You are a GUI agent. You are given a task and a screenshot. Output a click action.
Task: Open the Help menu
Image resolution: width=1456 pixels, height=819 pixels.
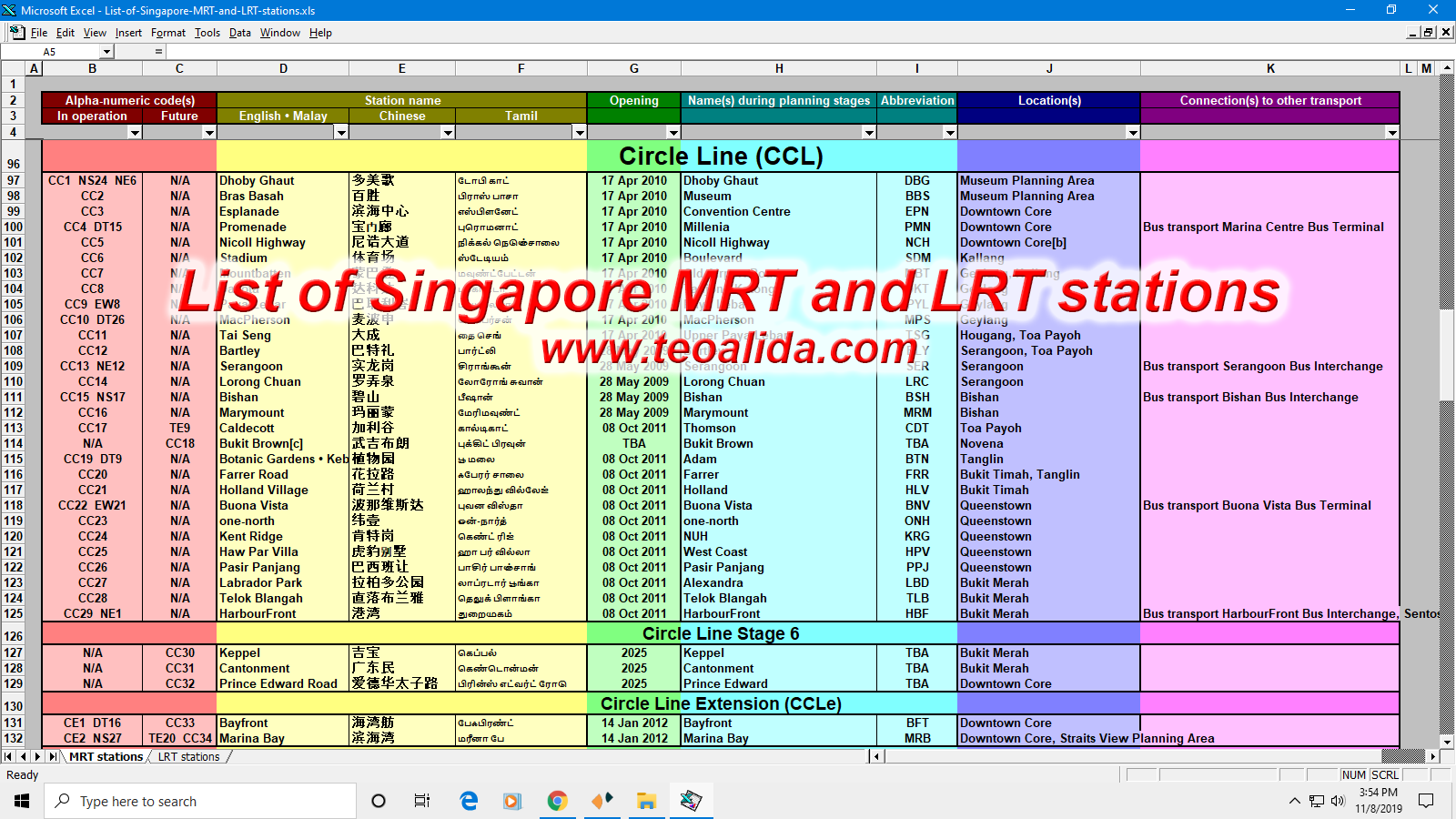tap(320, 33)
